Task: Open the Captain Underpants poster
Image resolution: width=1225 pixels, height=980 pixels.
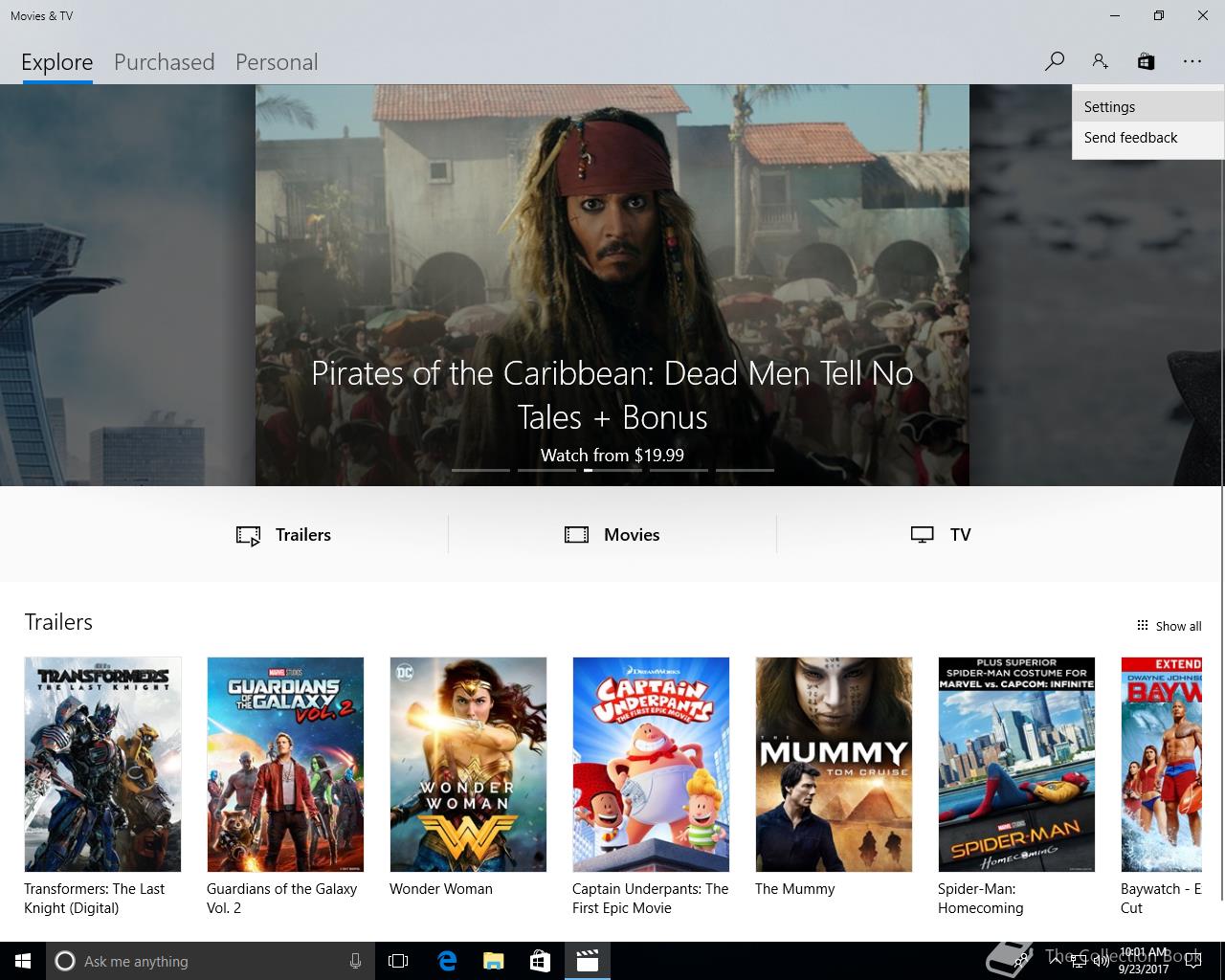Action: pos(651,764)
